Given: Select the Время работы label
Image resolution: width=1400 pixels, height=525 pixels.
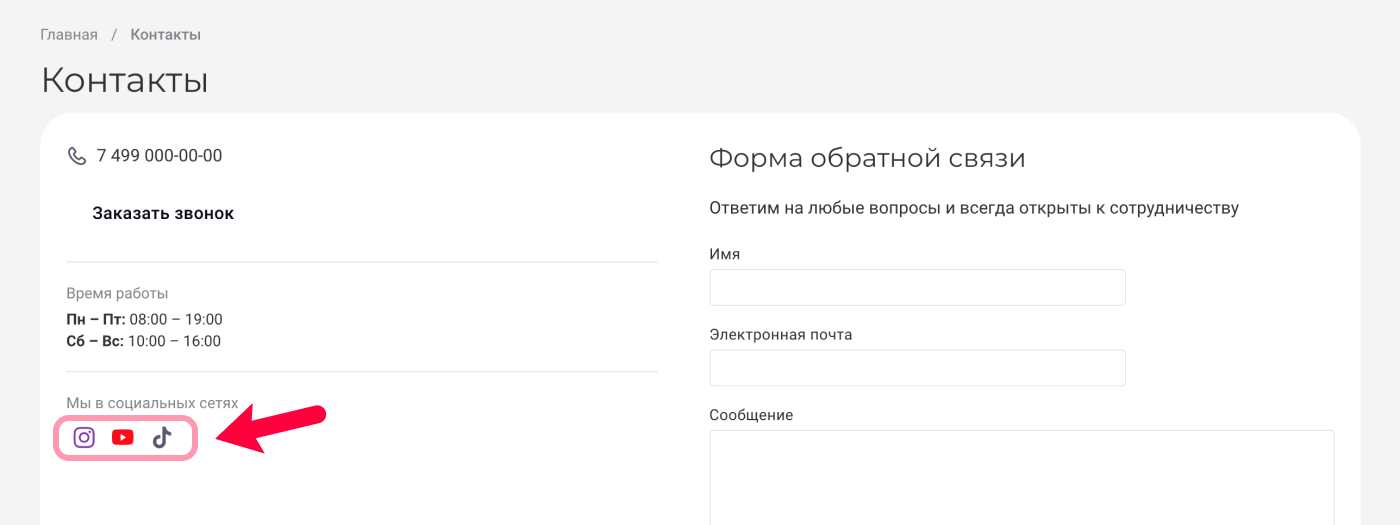Looking at the screenshot, I should [x=117, y=293].
